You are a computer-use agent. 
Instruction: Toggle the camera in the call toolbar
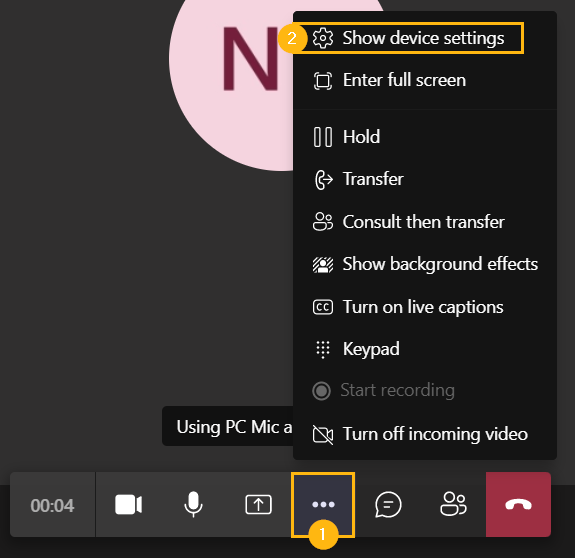click(128, 505)
